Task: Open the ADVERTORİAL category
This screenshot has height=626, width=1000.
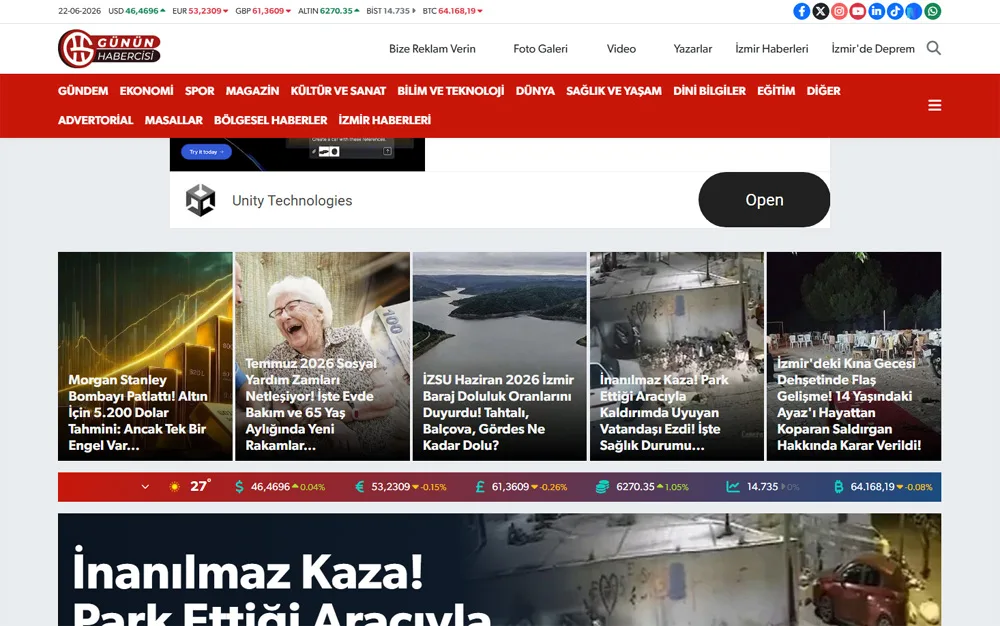Action: (96, 120)
